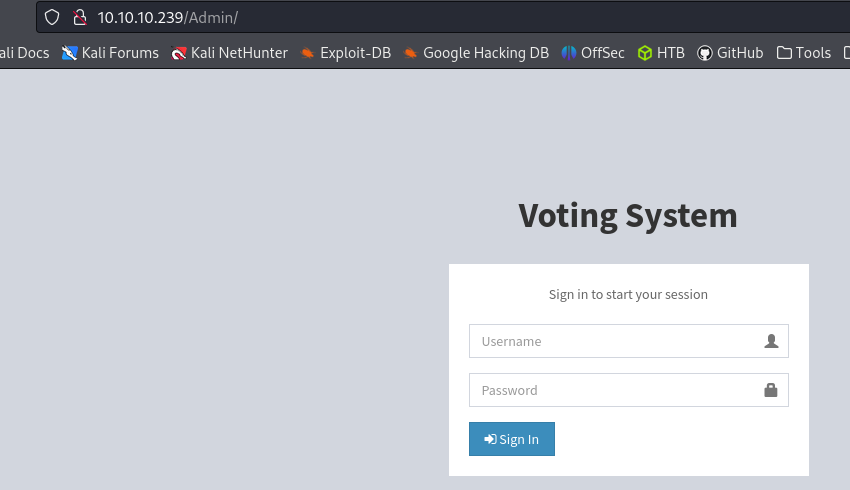Click the 'Sign in to start your session' text
This screenshot has width=850, height=490.
[x=628, y=294]
